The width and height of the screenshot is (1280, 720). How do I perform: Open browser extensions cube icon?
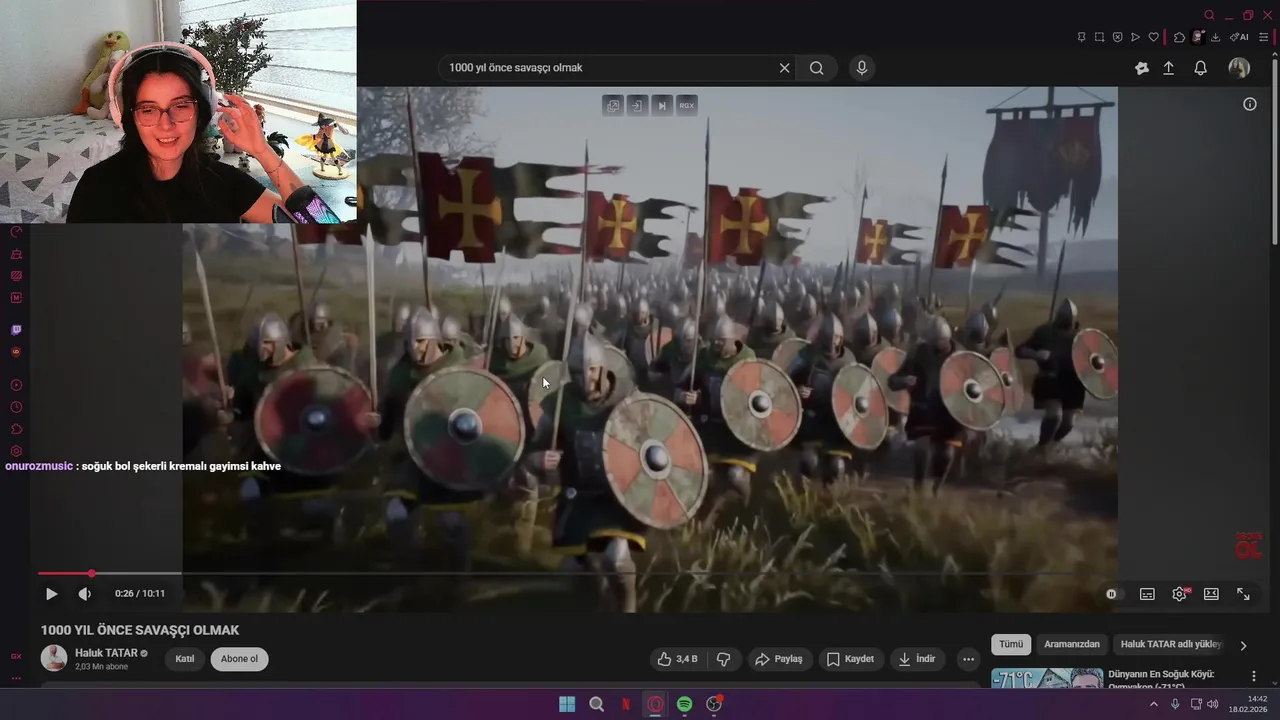tap(1179, 37)
